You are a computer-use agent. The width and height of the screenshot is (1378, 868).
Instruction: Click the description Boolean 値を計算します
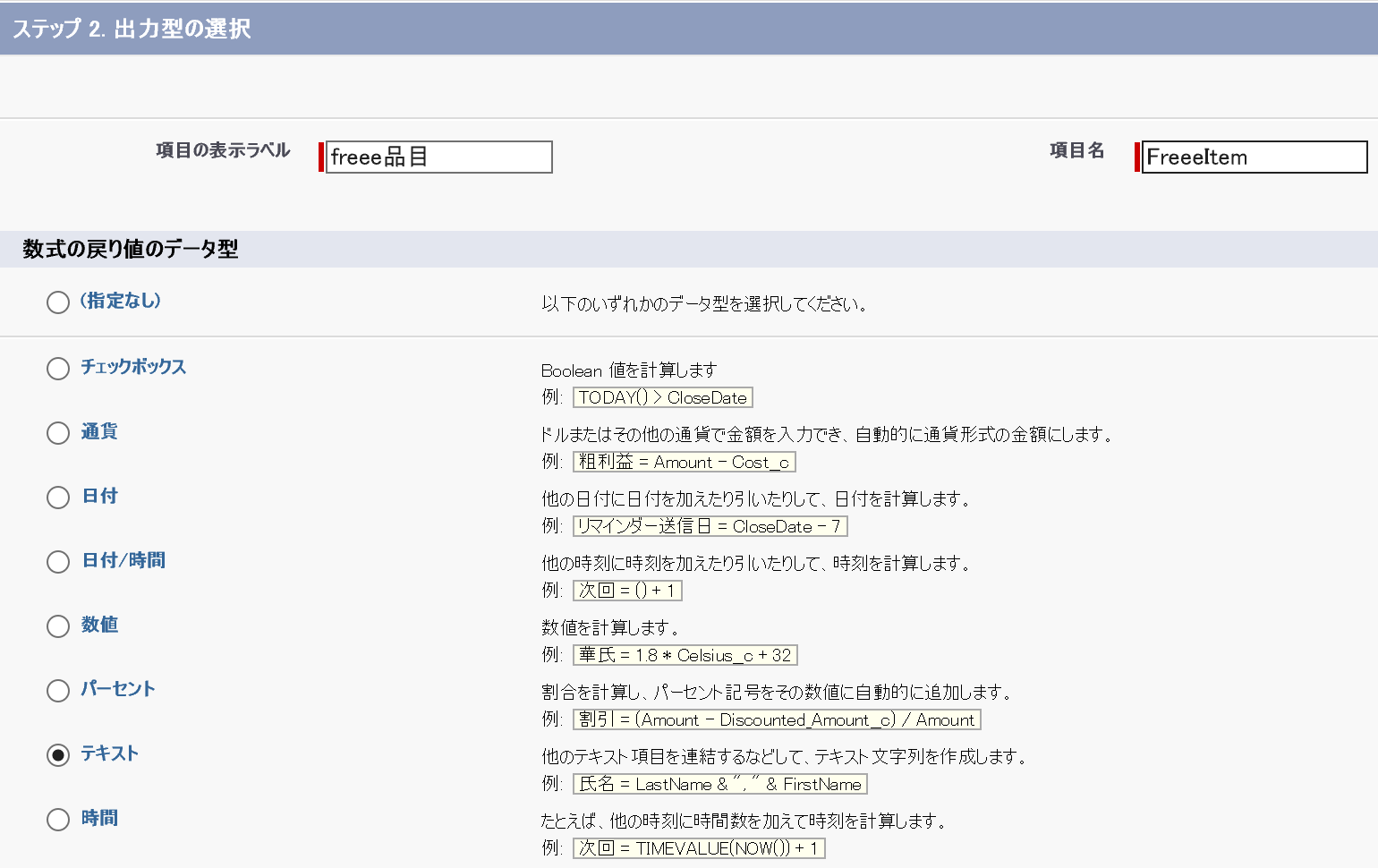point(629,370)
